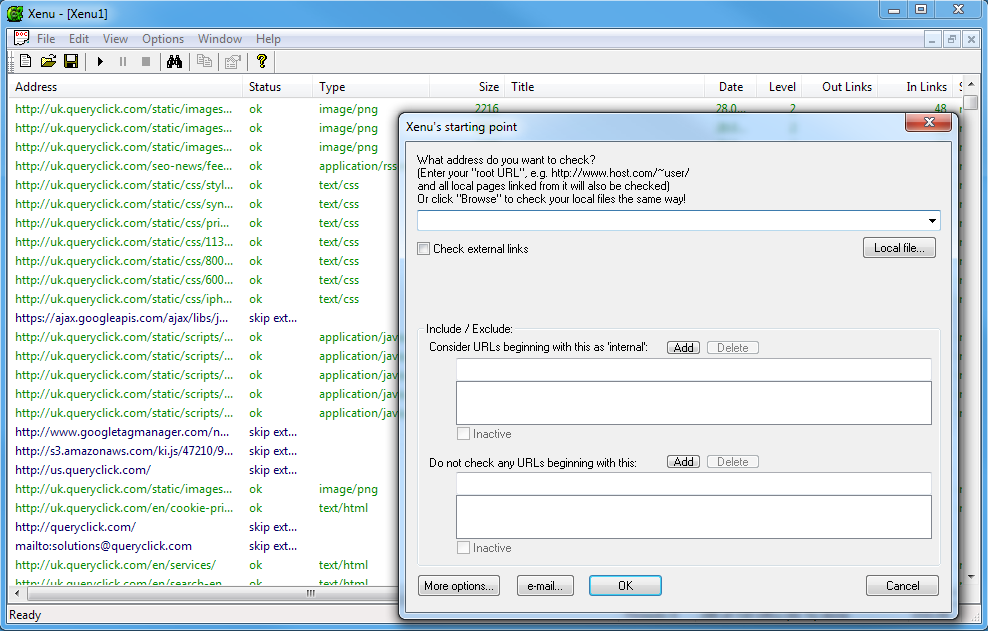This screenshot has height=631, width=988.
Task: Click the inner document restore button
Action: 951,39
